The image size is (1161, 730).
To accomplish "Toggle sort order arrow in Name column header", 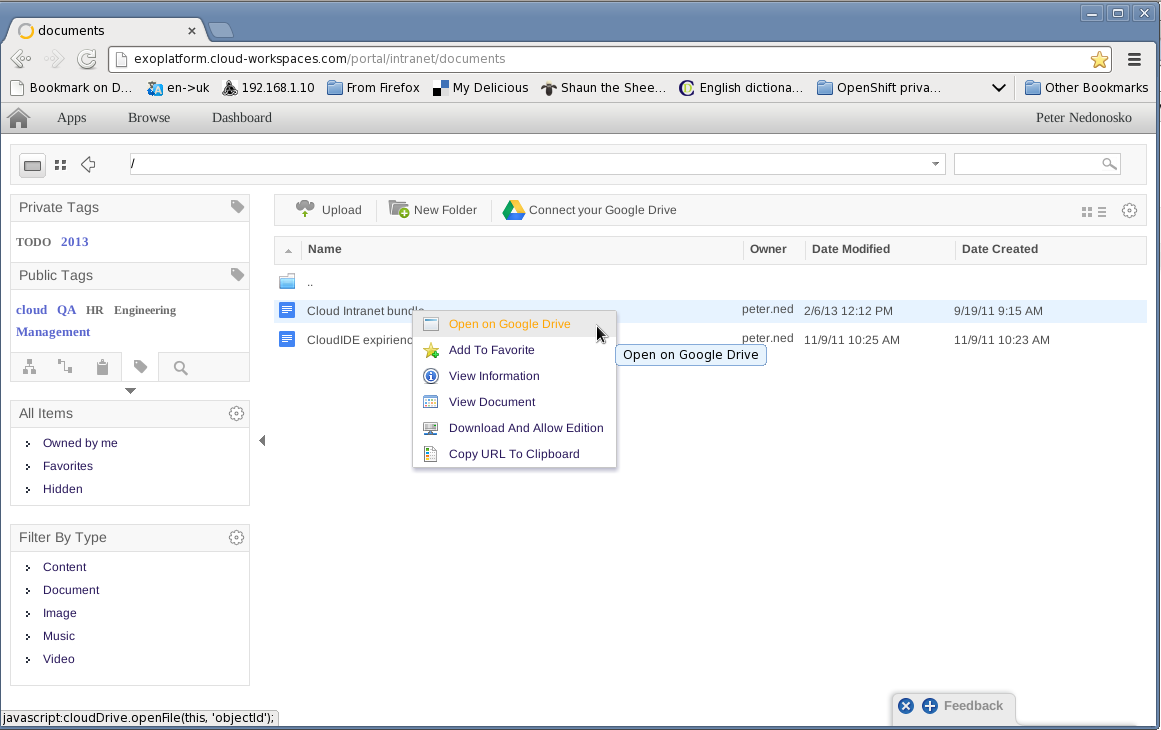I will coord(288,251).
